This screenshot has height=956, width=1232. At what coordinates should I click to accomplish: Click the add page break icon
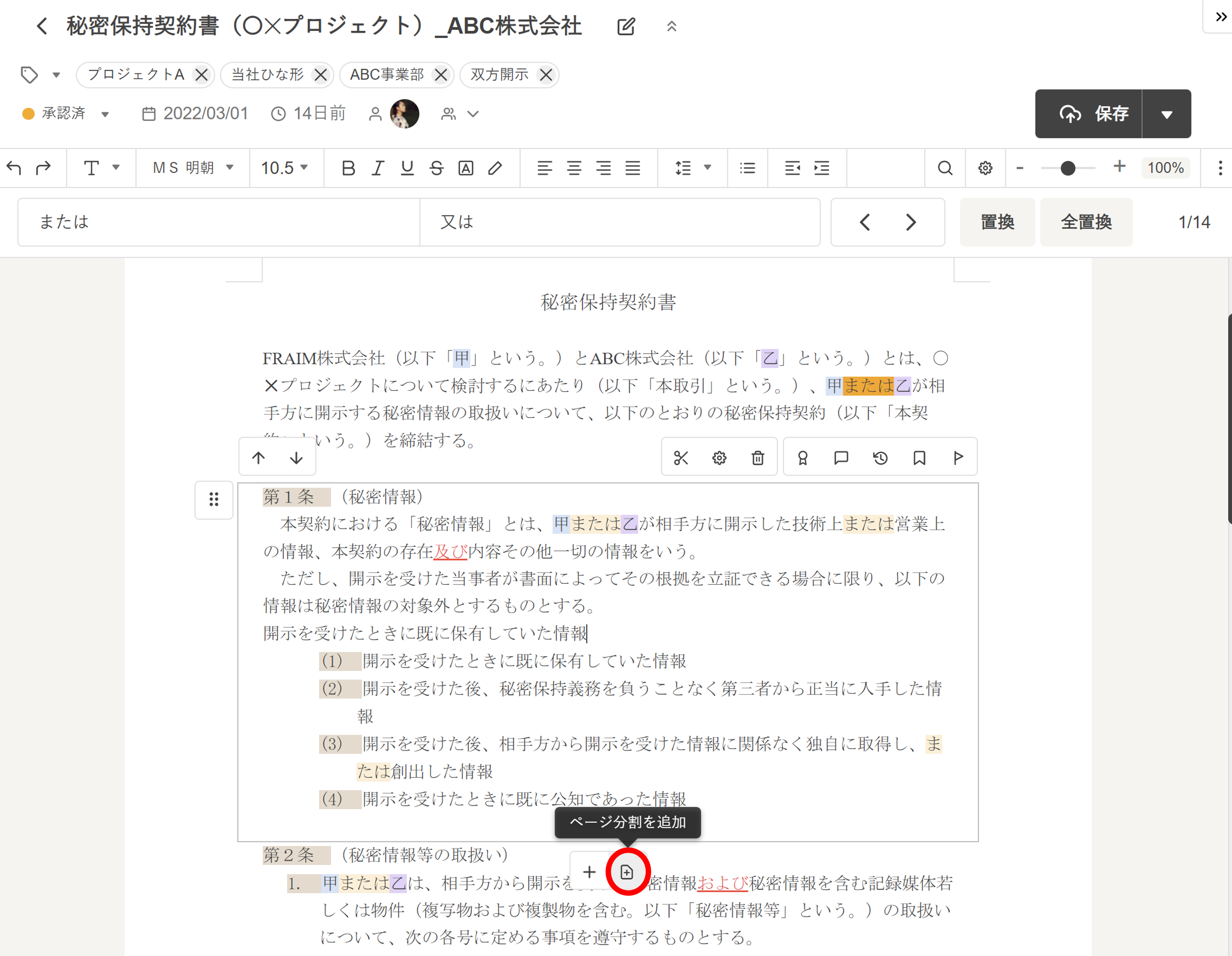coord(627,872)
